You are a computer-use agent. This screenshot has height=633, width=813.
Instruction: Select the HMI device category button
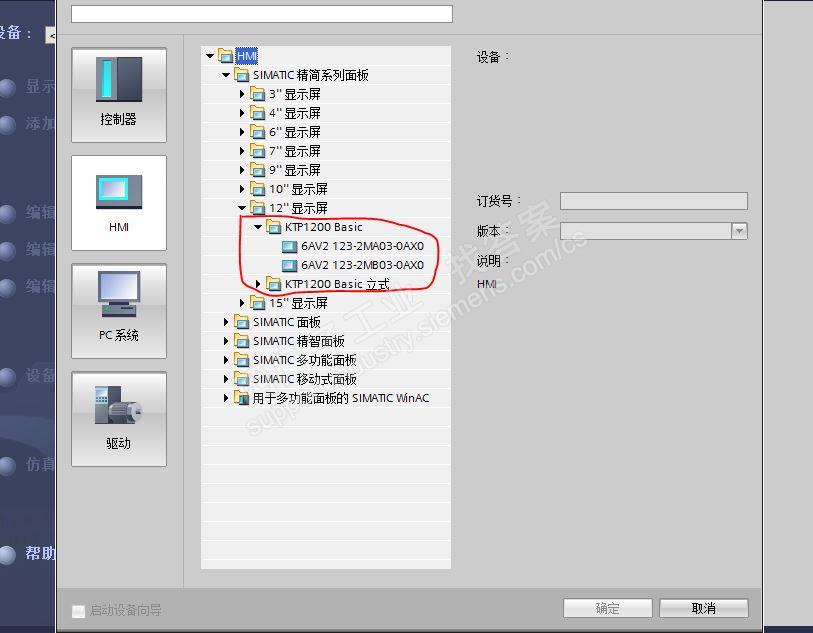[x=119, y=203]
